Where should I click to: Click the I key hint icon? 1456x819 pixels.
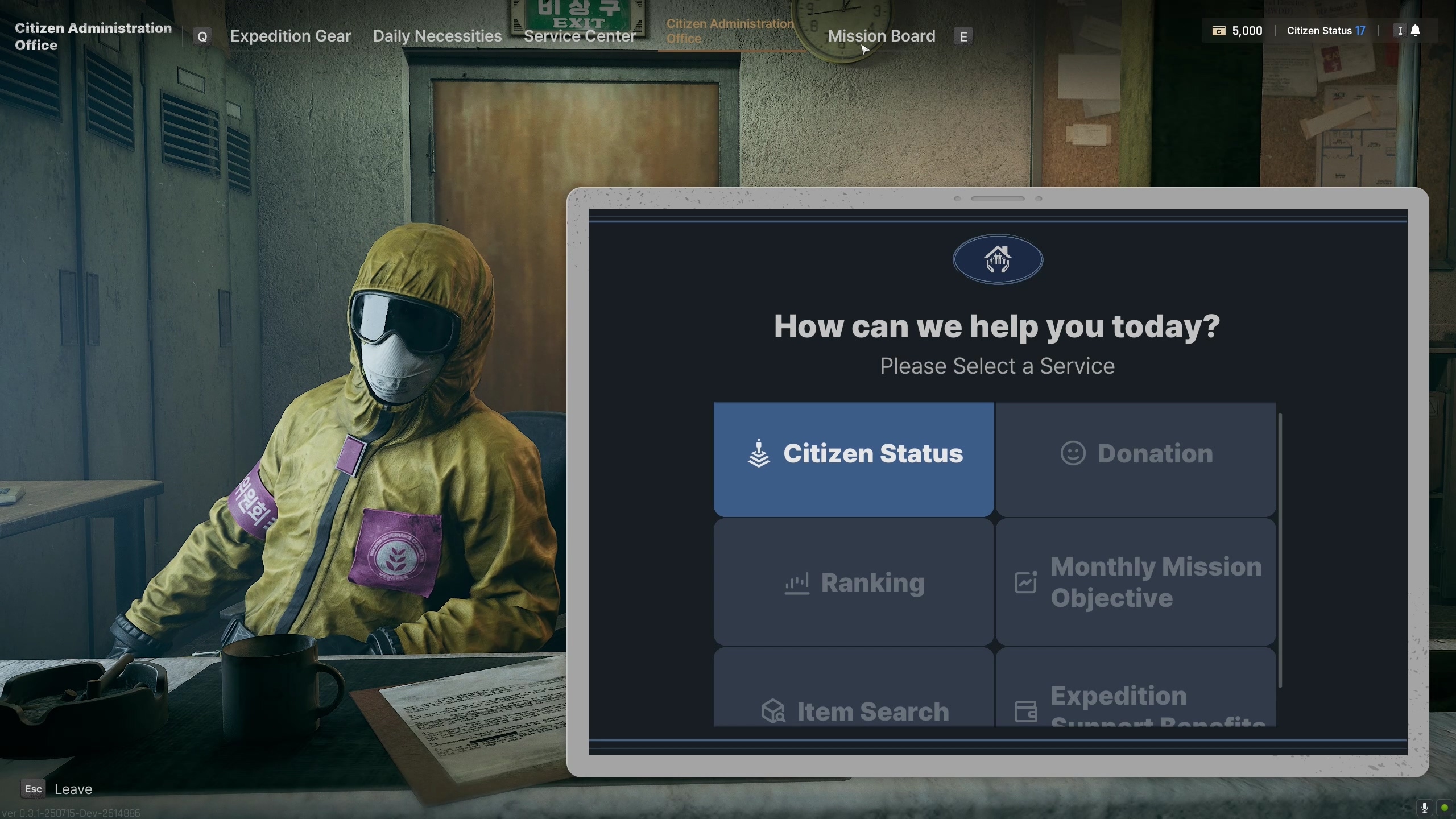point(1400,31)
